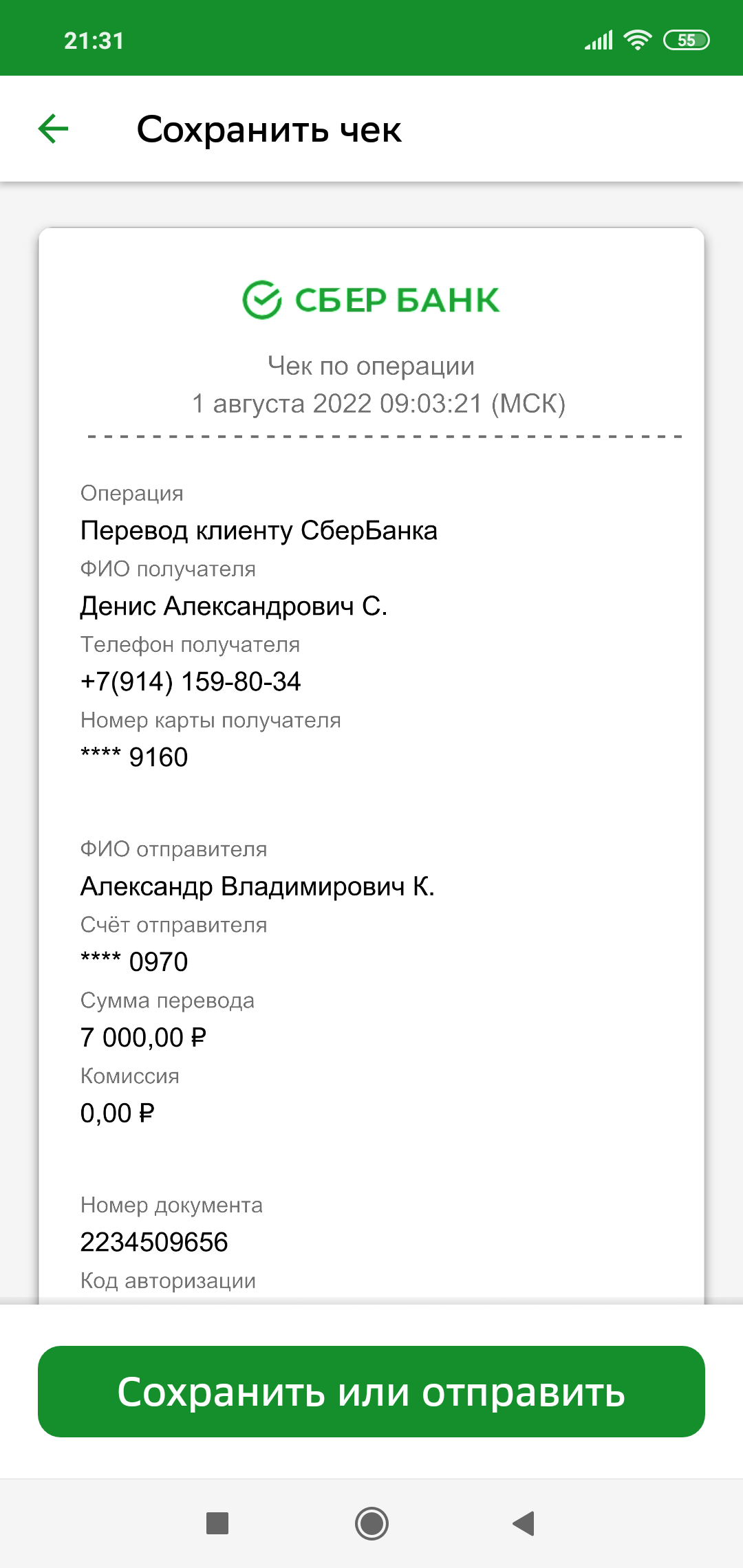Tap the "СБЕР БАНК" logo text
743x1568 pixels.
(x=397, y=301)
